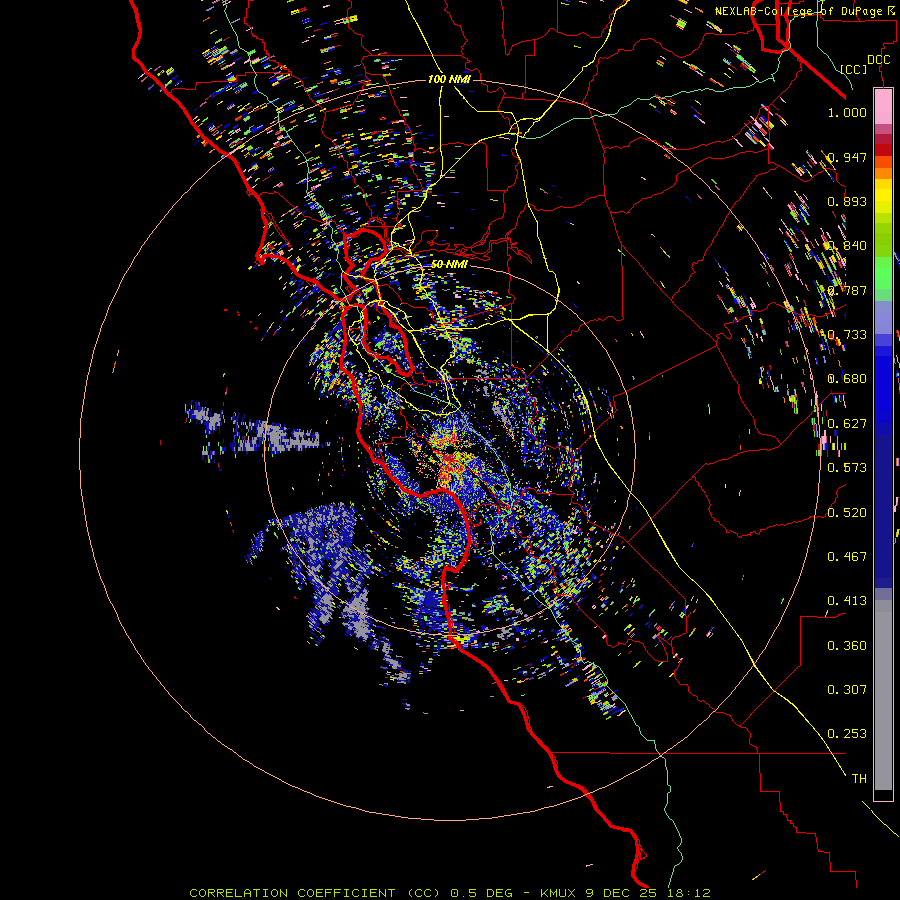900x900 pixels.
Task: Select the 0.467 legend value
Action: pyautogui.click(x=847, y=557)
